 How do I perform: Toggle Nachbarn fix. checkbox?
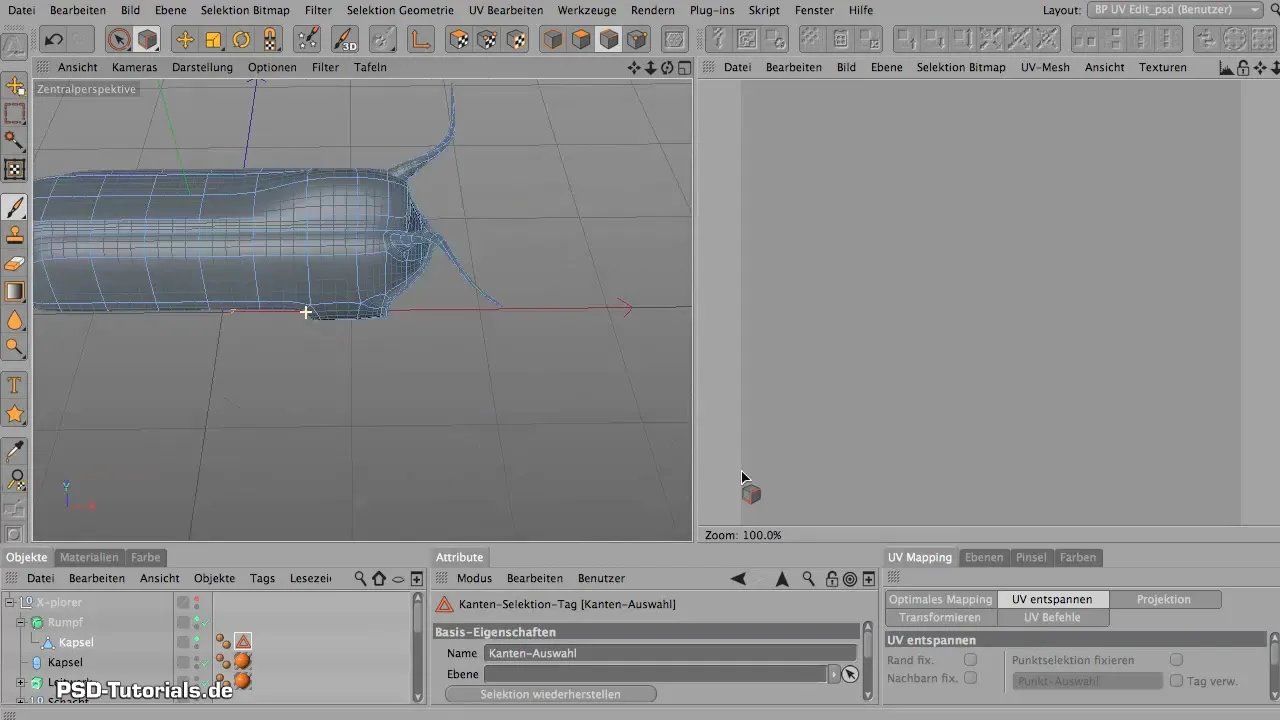tap(970, 678)
